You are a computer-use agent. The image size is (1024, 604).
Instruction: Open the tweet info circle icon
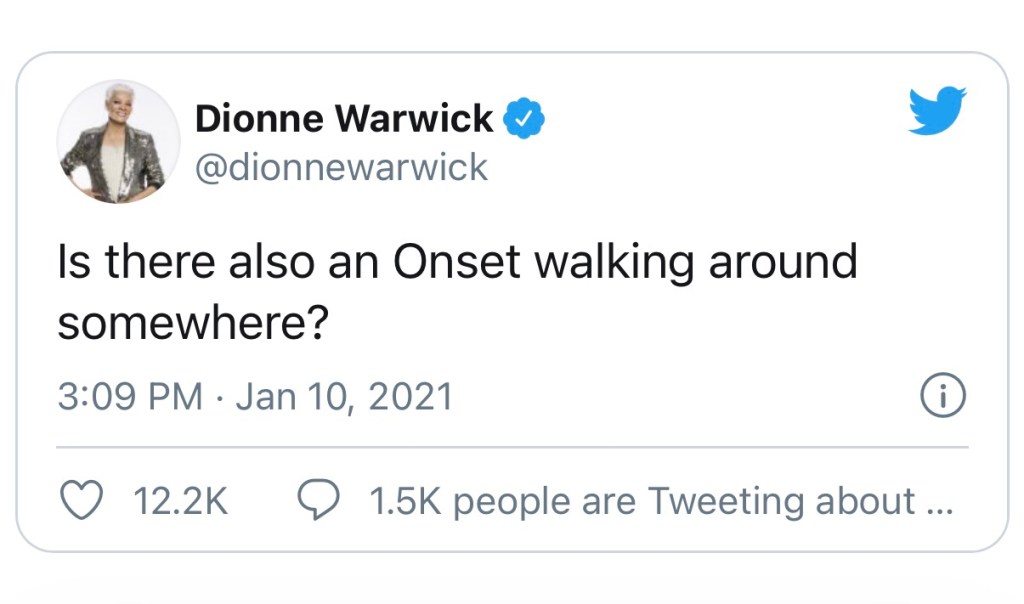point(942,398)
